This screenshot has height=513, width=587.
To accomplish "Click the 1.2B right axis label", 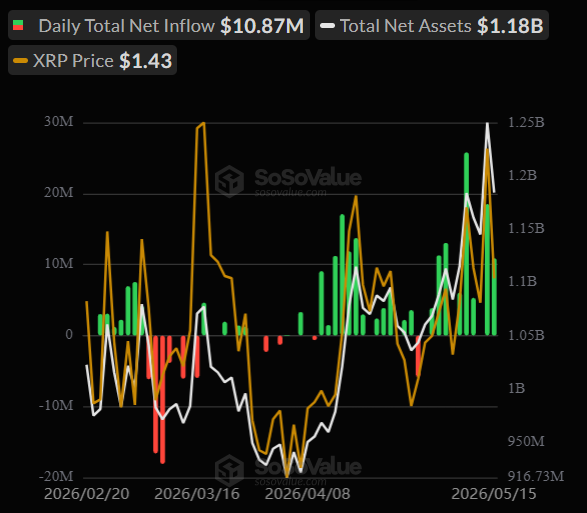I will [x=522, y=175].
